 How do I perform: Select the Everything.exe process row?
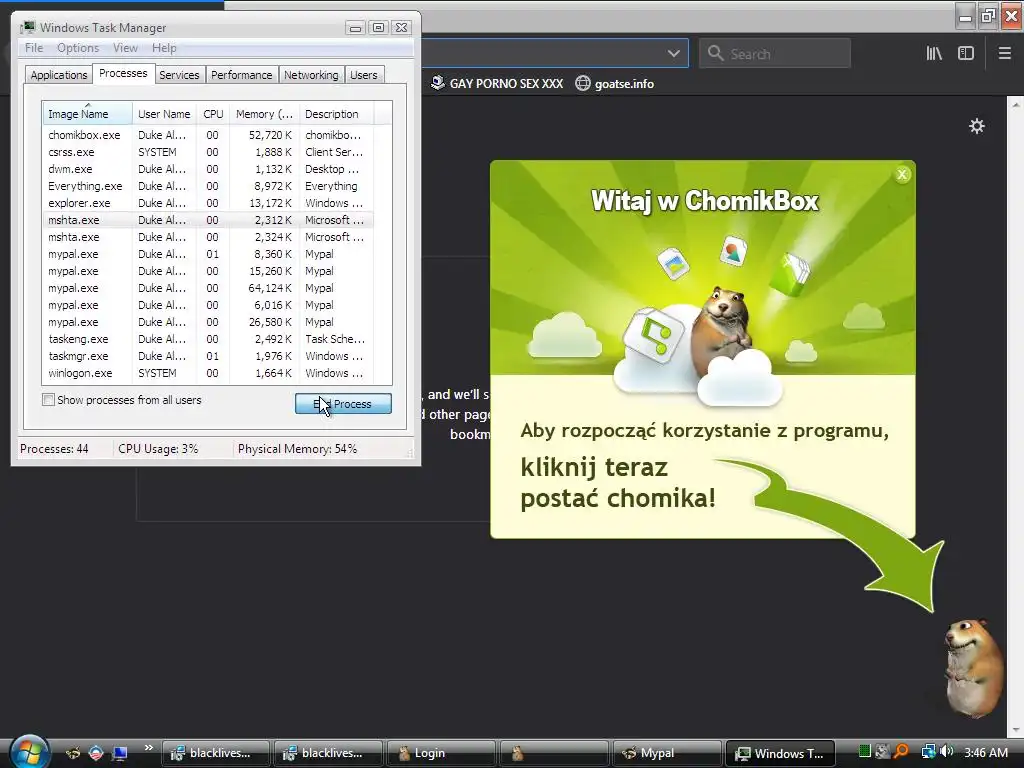208,186
